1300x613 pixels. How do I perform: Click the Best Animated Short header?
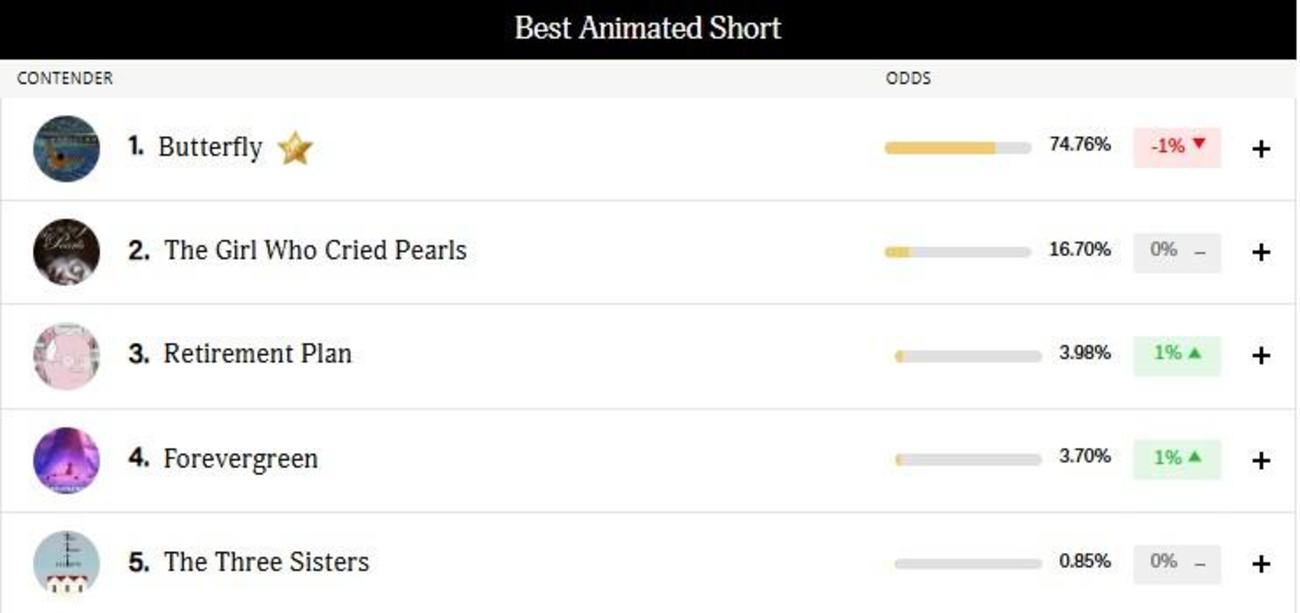(648, 28)
